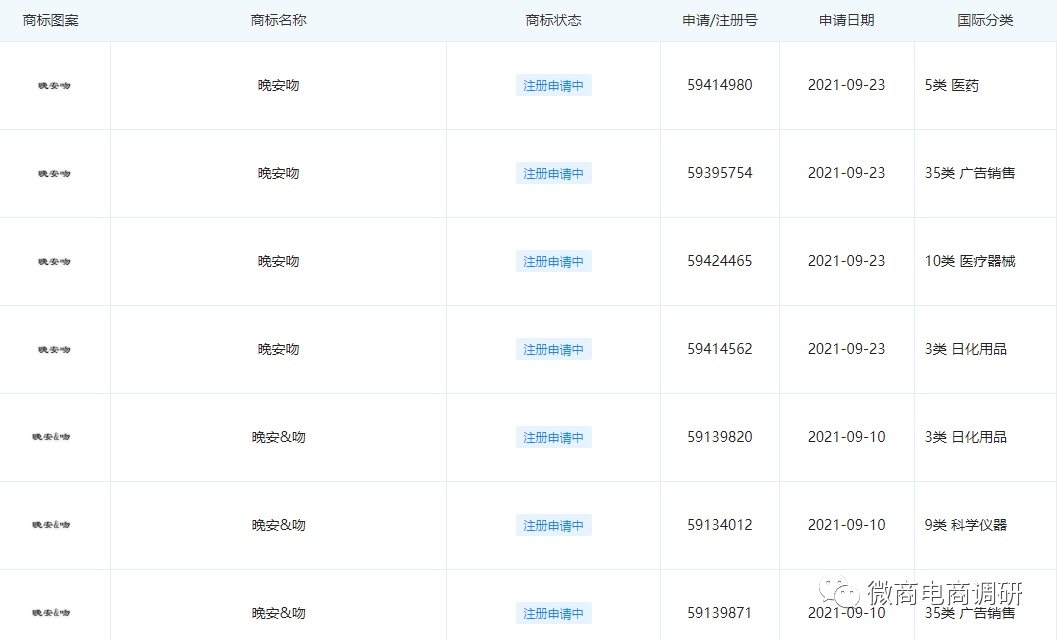The width and height of the screenshot is (1057, 640).
Task: Click date 2021-09-23 in 59414980 row
Action: coord(847,85)
